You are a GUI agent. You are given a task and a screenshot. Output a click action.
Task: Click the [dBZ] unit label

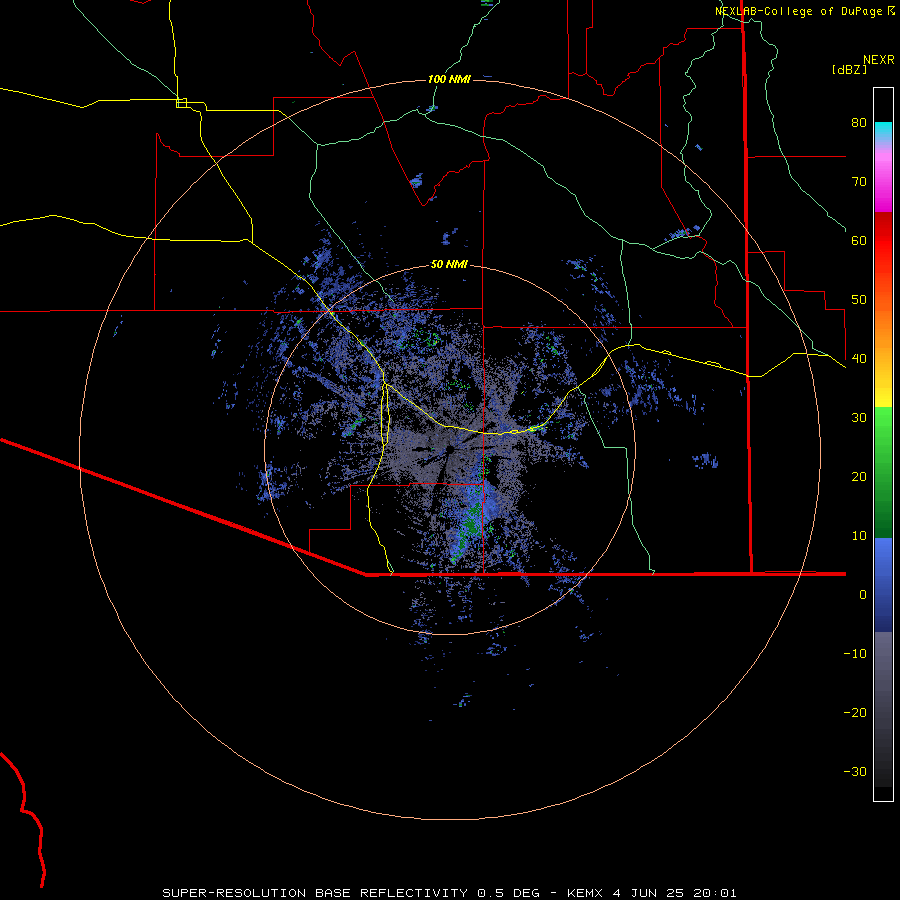(849, 69)
